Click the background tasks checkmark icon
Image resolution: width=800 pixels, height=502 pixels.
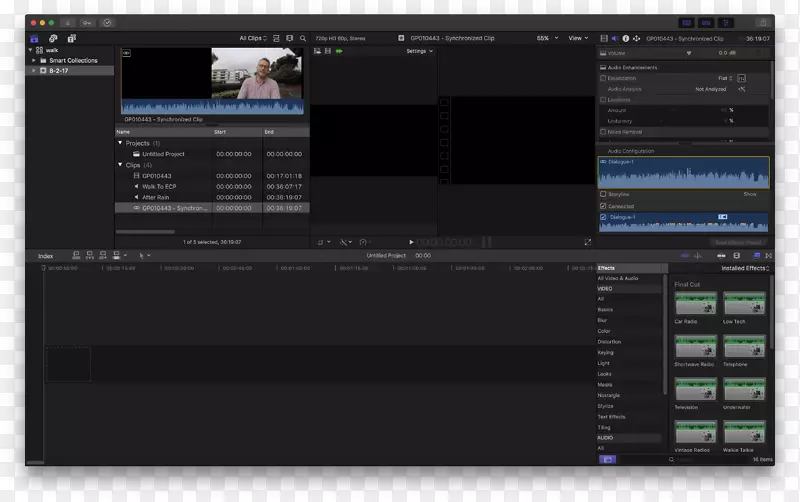point(107,21)
